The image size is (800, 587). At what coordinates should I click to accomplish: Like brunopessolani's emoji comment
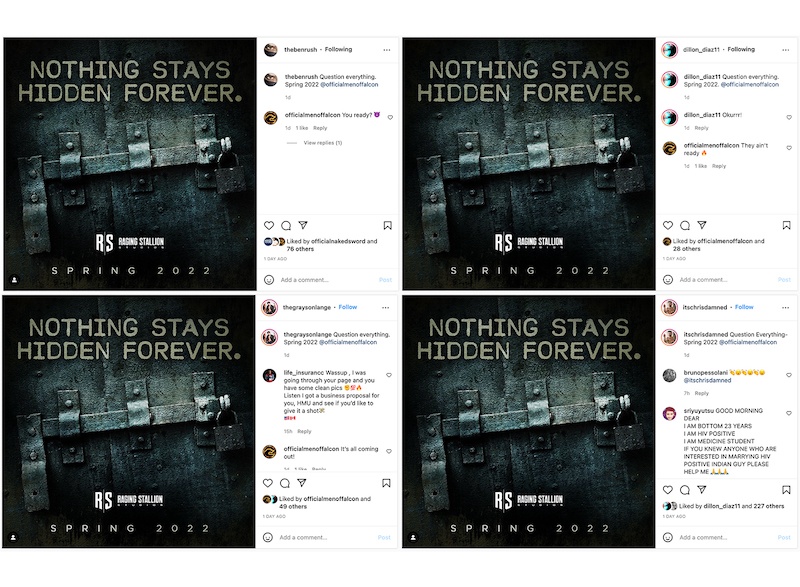(789, 375)
